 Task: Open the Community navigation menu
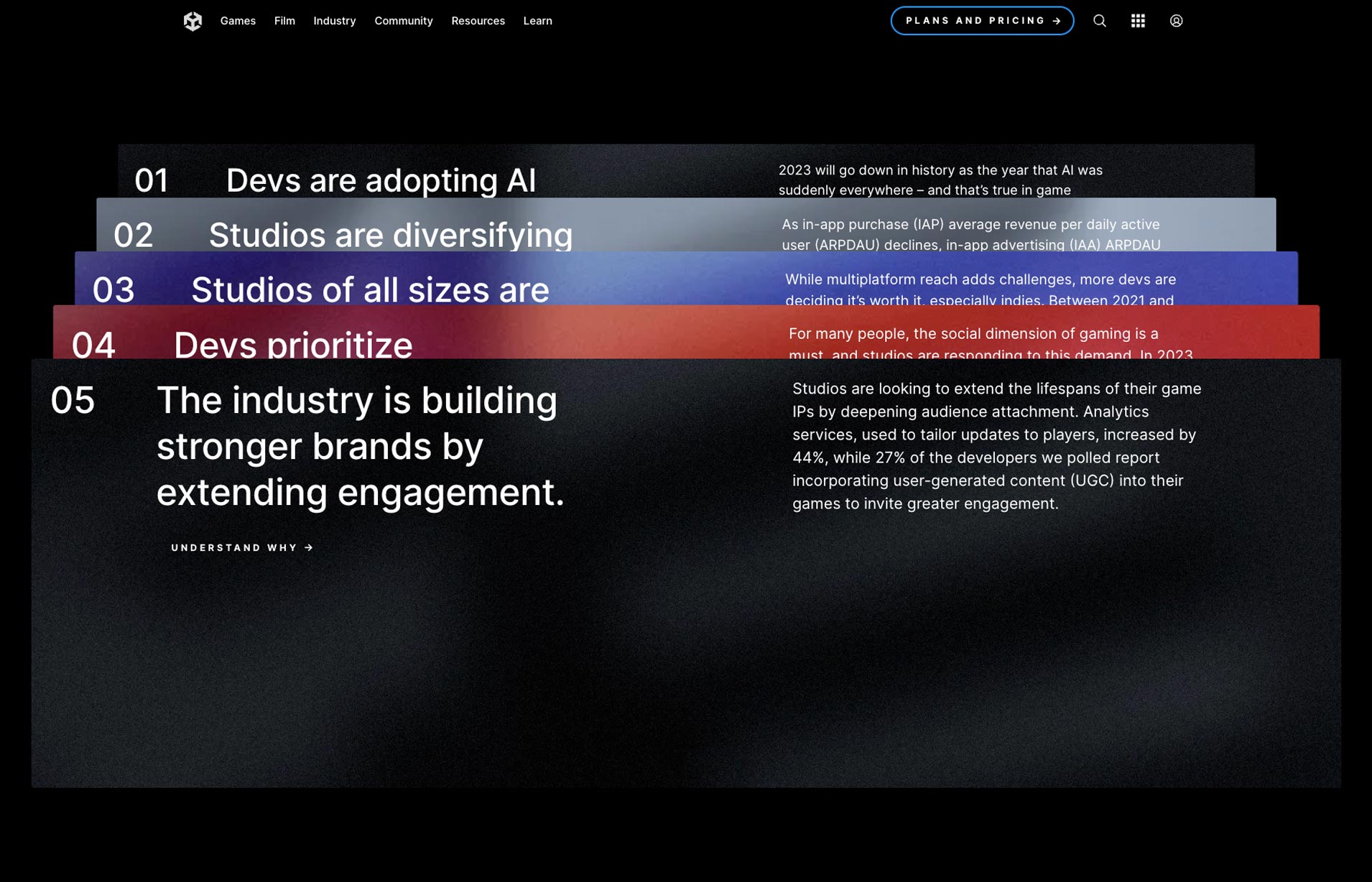point(403,21)
